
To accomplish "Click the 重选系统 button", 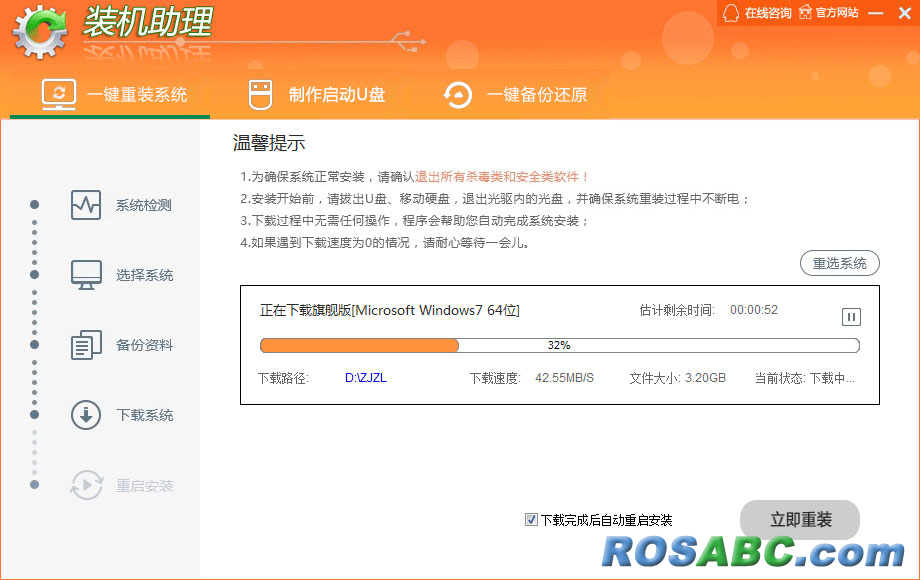I will pos(840,263).
